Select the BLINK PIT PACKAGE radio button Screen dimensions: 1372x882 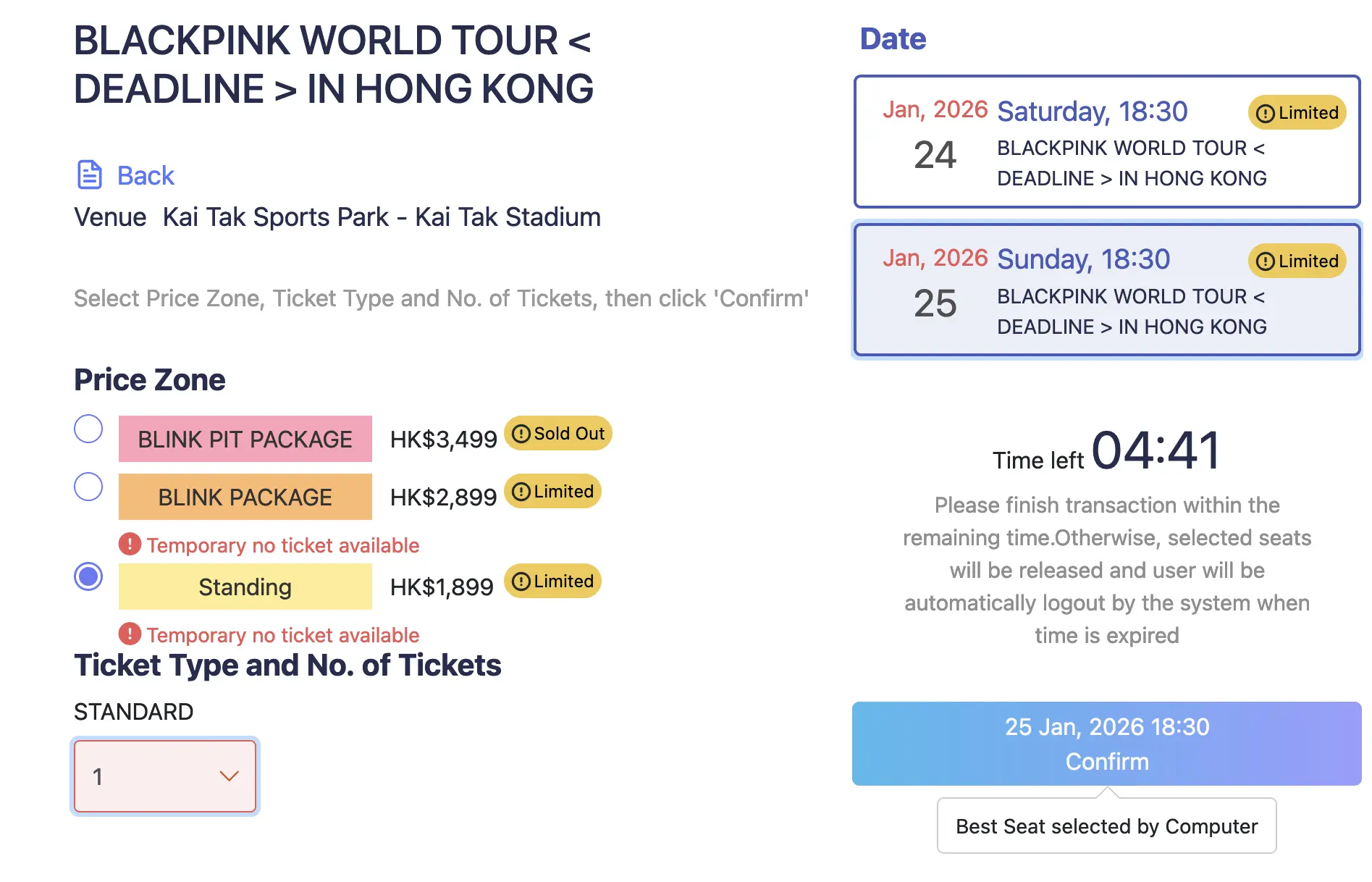pos(88,429)
